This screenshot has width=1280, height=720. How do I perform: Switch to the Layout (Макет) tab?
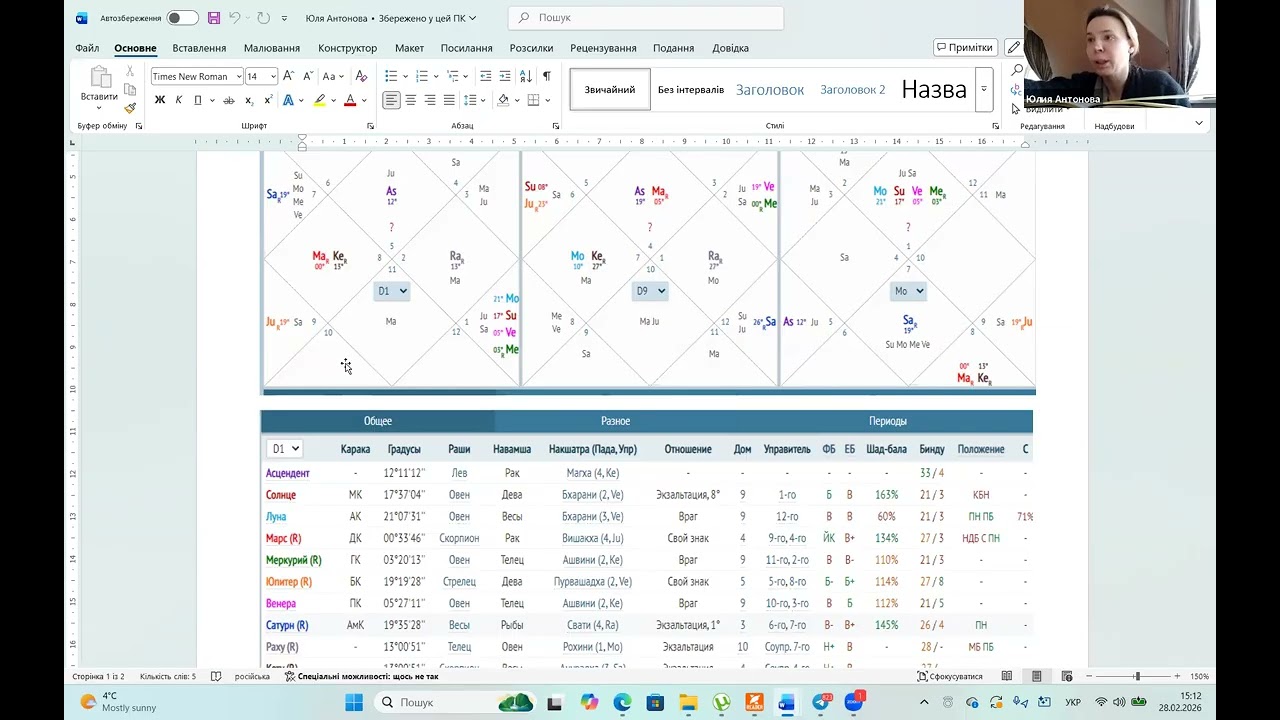tap(409, 48)
